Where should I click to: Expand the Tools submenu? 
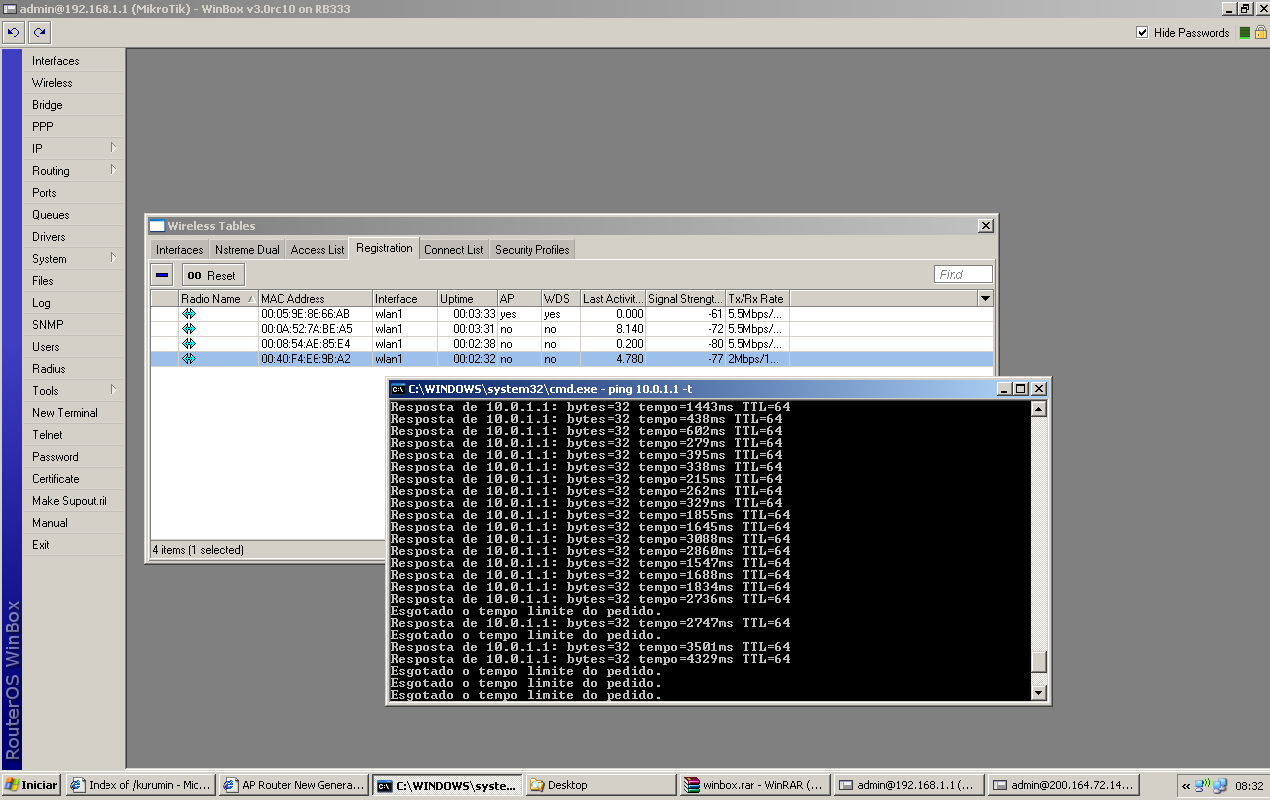coord(114,390)
